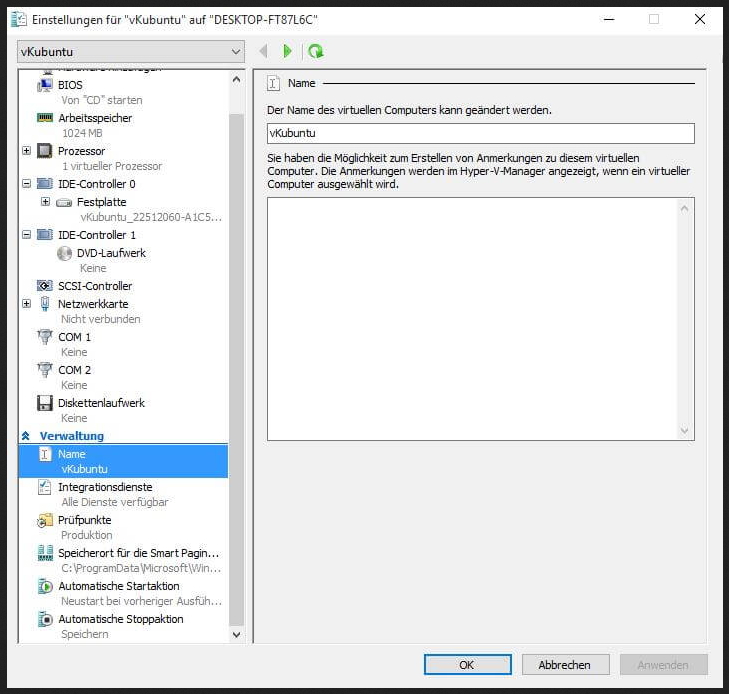Image resolution: width=729 pixels, height=694 pixels.
Task: Click the tree scrollbar up arrow
Action: [x=236, y=79]
